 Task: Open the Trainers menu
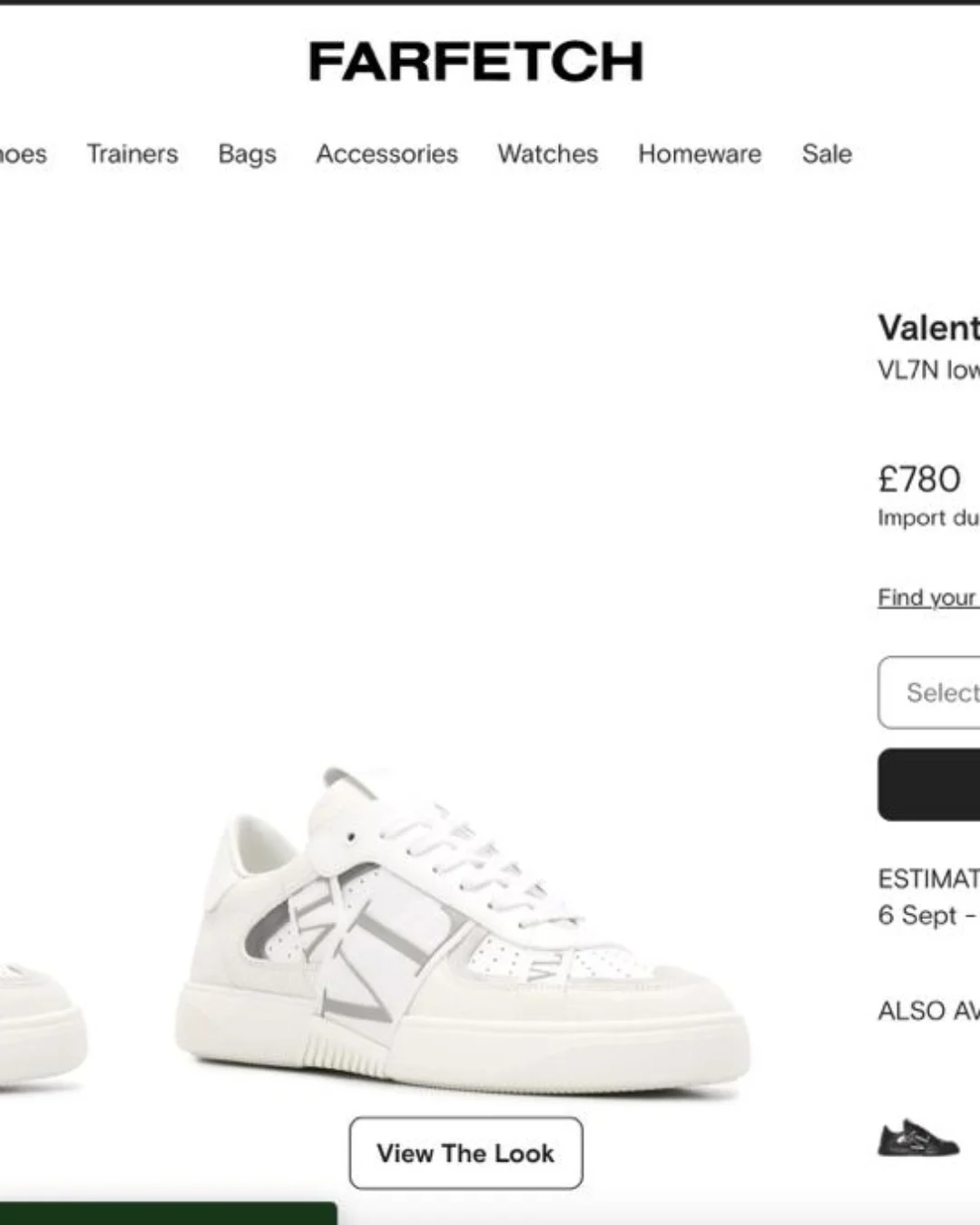(x=132, y=154)
